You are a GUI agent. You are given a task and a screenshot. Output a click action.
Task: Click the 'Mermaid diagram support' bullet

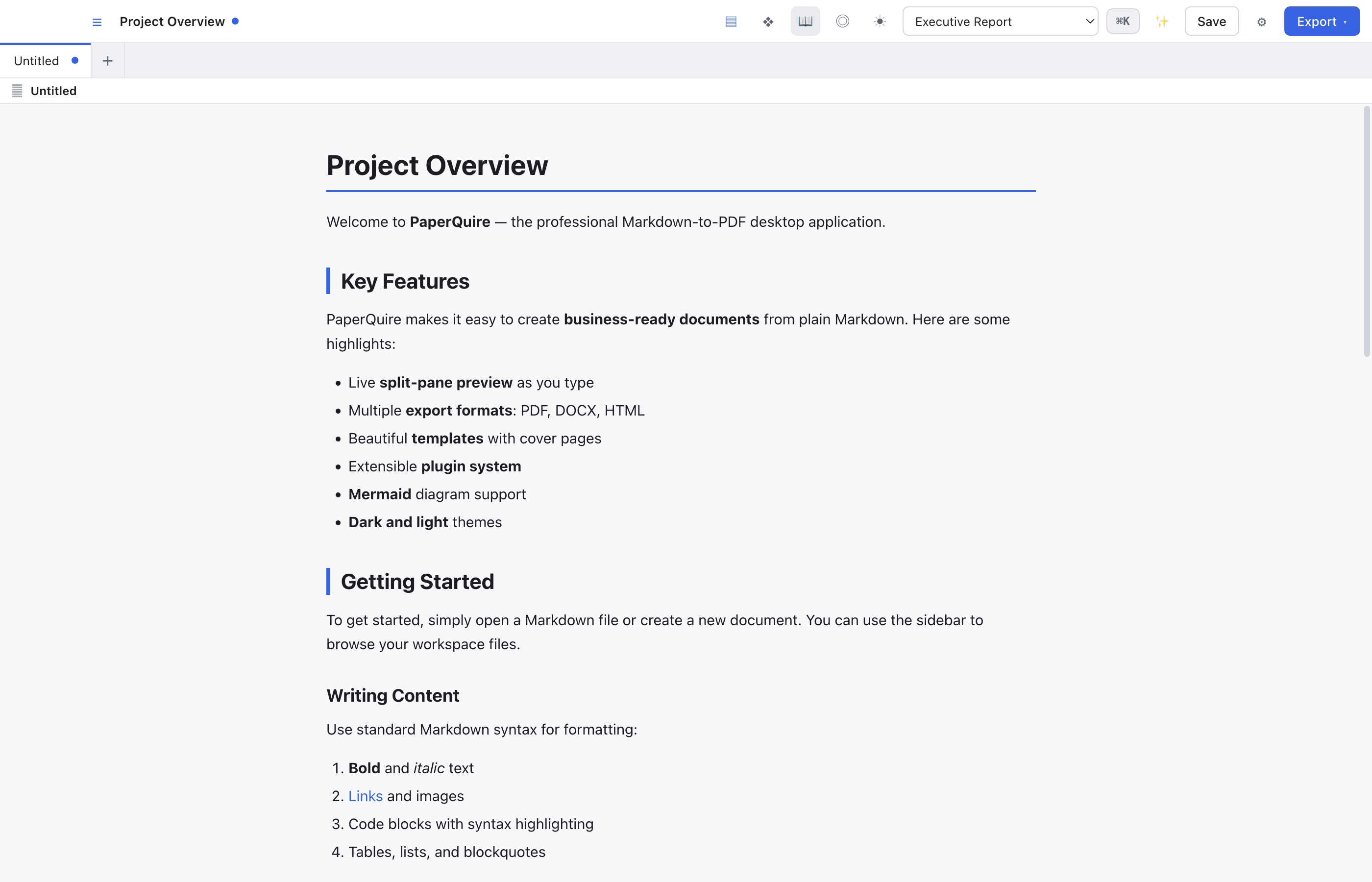[437, 494]
